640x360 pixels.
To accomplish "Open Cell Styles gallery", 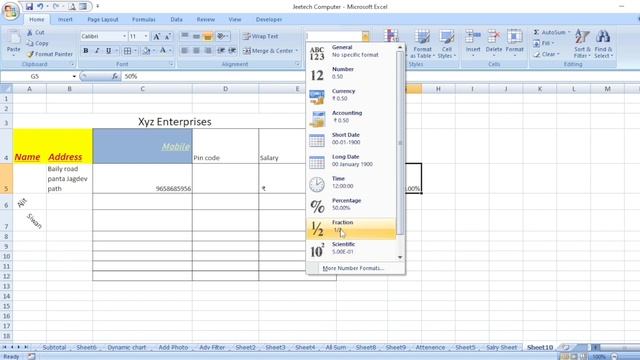I will pos(446,44).
